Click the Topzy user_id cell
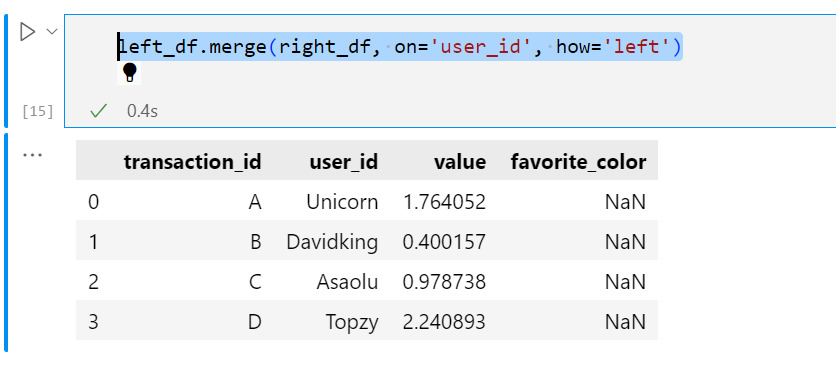This screenshot has height=389, width=836. (x=352, y=322)
